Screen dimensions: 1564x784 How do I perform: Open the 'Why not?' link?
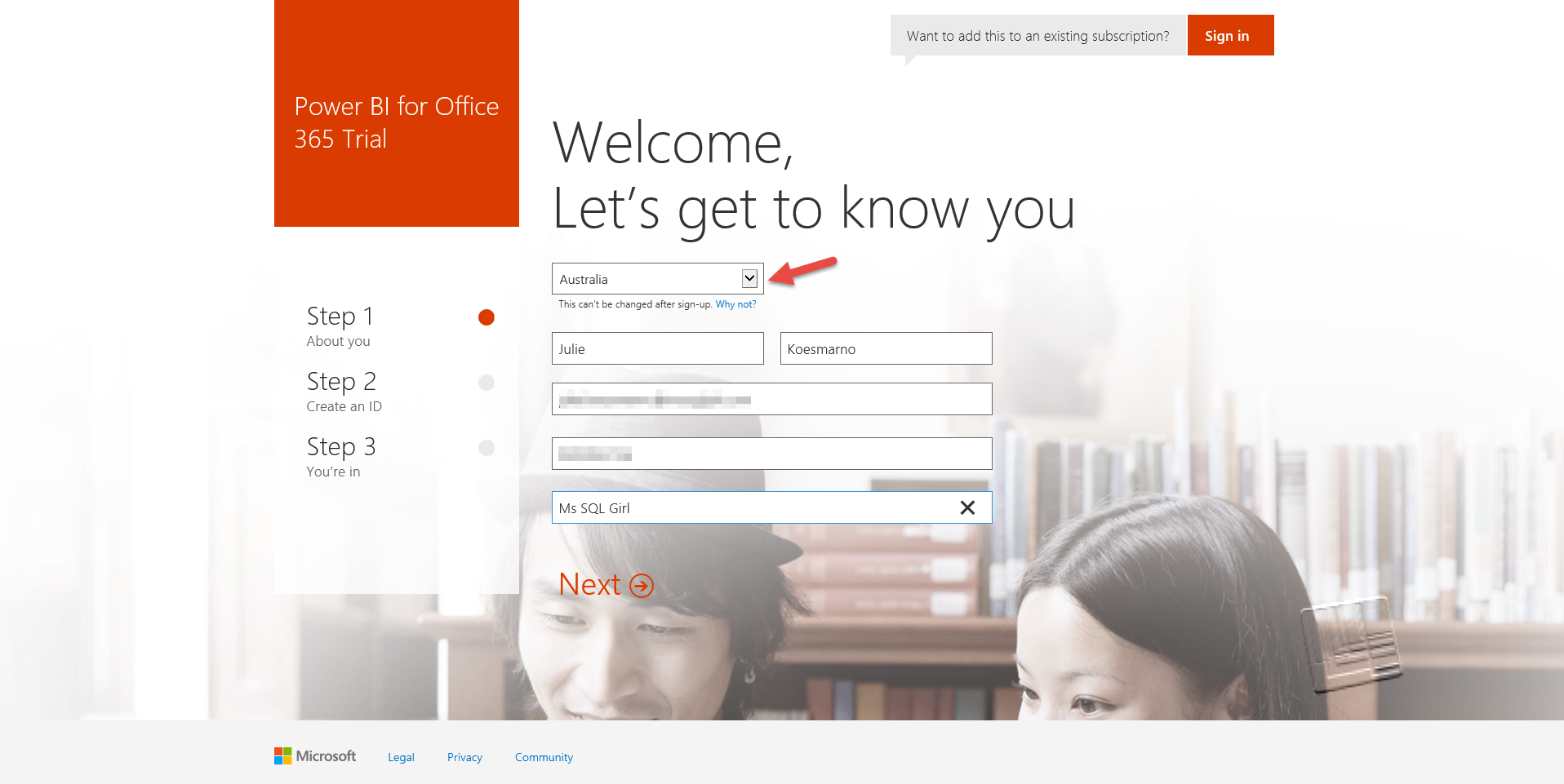point(735,304)
